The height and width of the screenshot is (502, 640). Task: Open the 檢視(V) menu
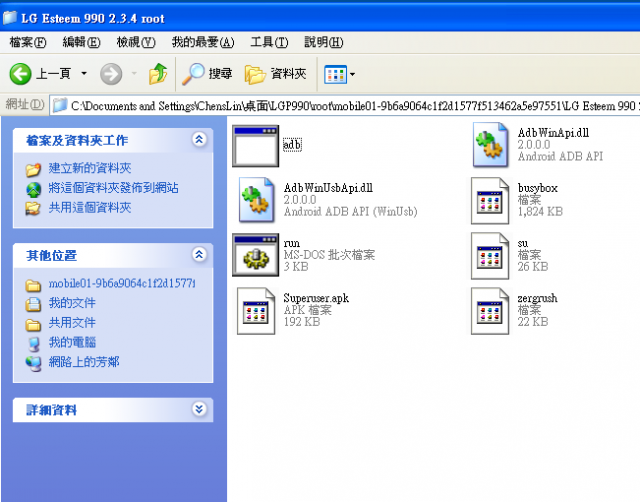click(x=136, y=42)
